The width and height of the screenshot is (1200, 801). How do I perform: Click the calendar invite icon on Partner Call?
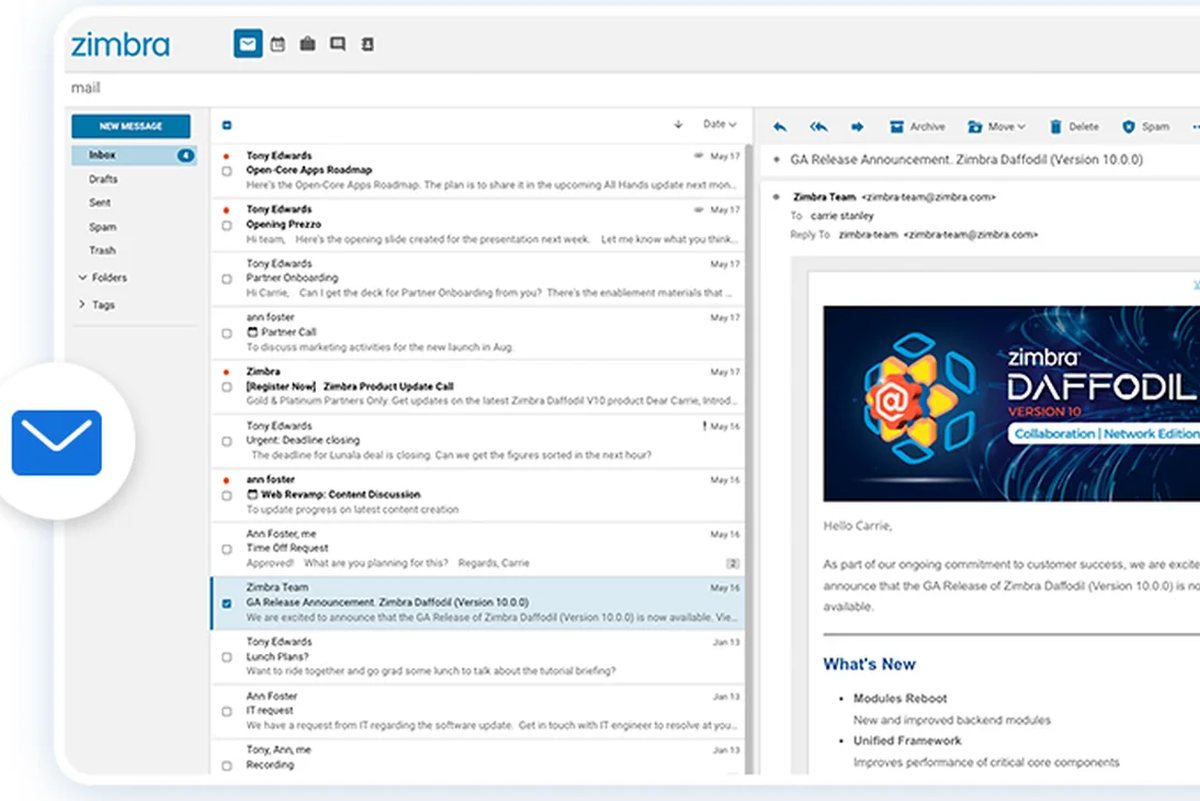pyautogui.click(x=252, y=332)
